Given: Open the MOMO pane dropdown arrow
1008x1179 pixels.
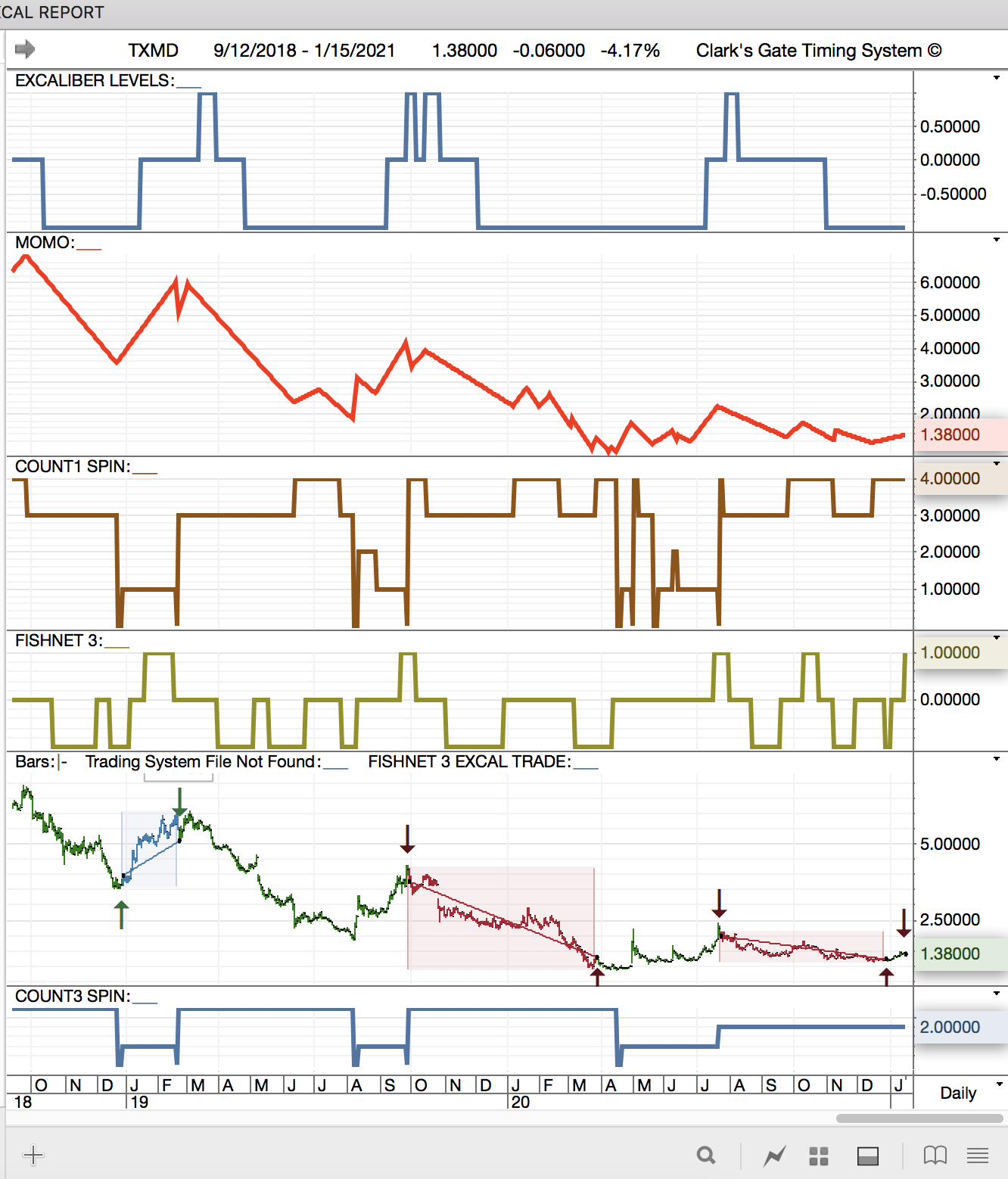Looking at the screenshot, I should tap(997, 240).
